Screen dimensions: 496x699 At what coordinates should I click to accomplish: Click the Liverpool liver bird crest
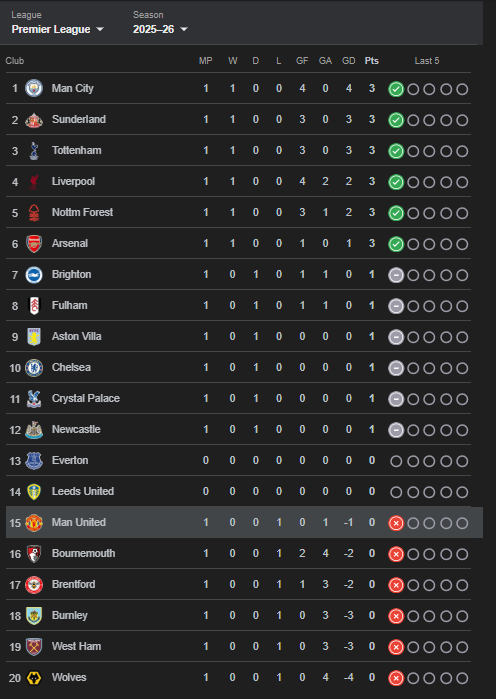coord(34,181)
